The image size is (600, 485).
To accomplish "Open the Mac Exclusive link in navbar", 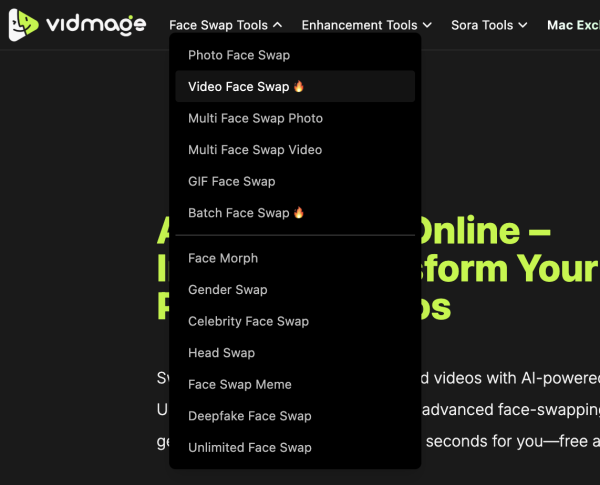I will coord(573,25).
